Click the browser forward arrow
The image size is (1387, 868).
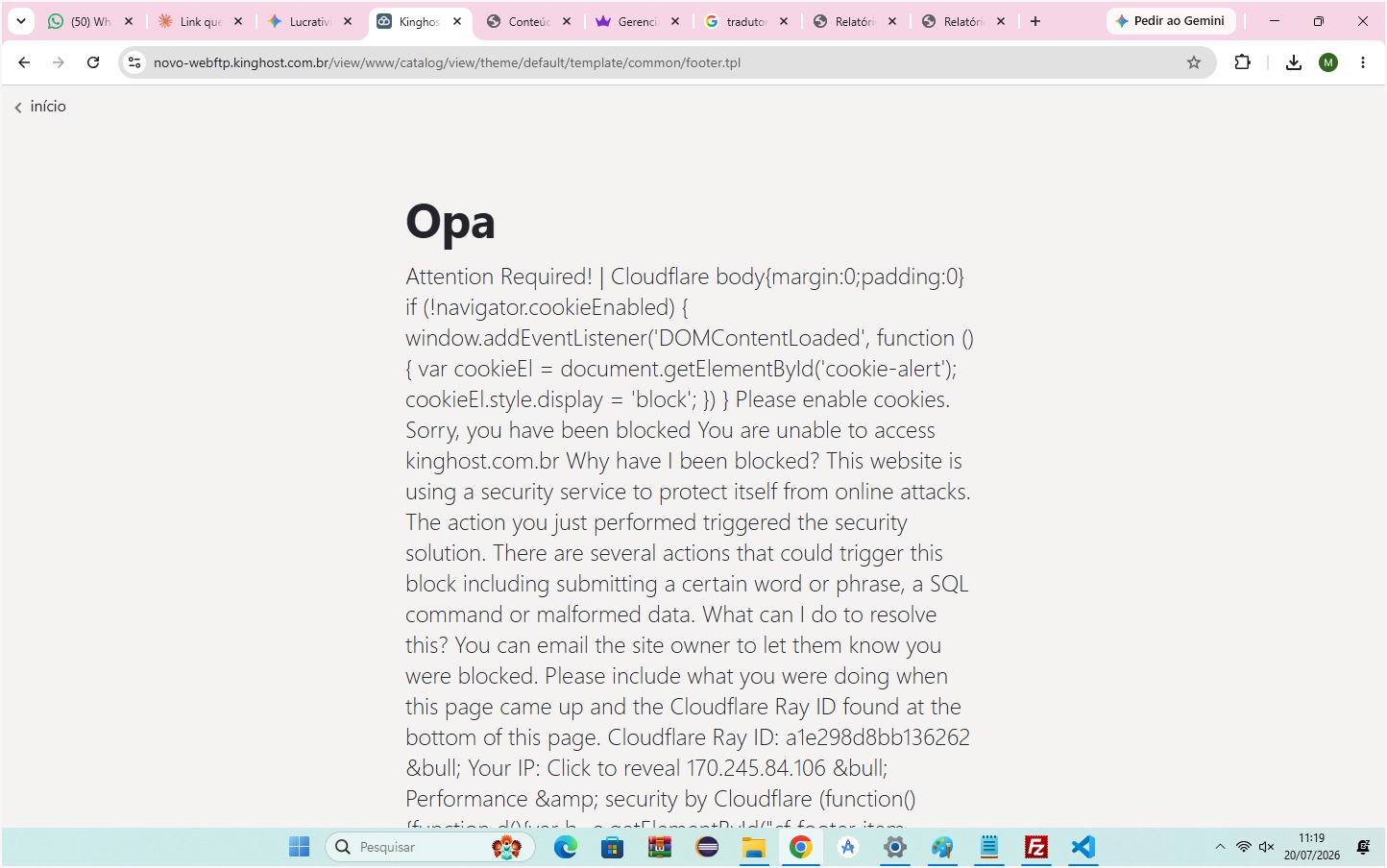pos(59,62)
